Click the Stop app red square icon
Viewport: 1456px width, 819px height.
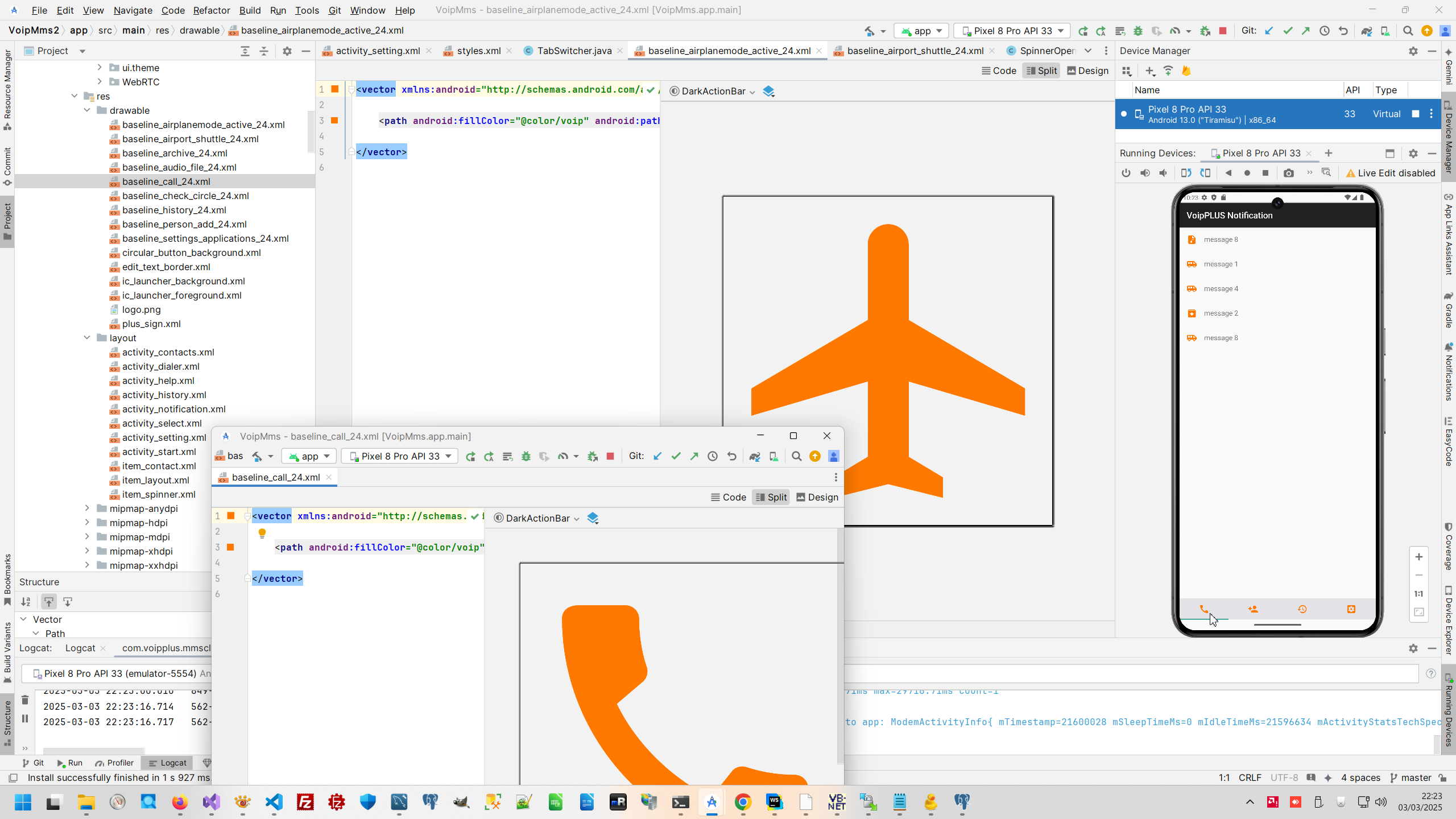point(1223,31)
